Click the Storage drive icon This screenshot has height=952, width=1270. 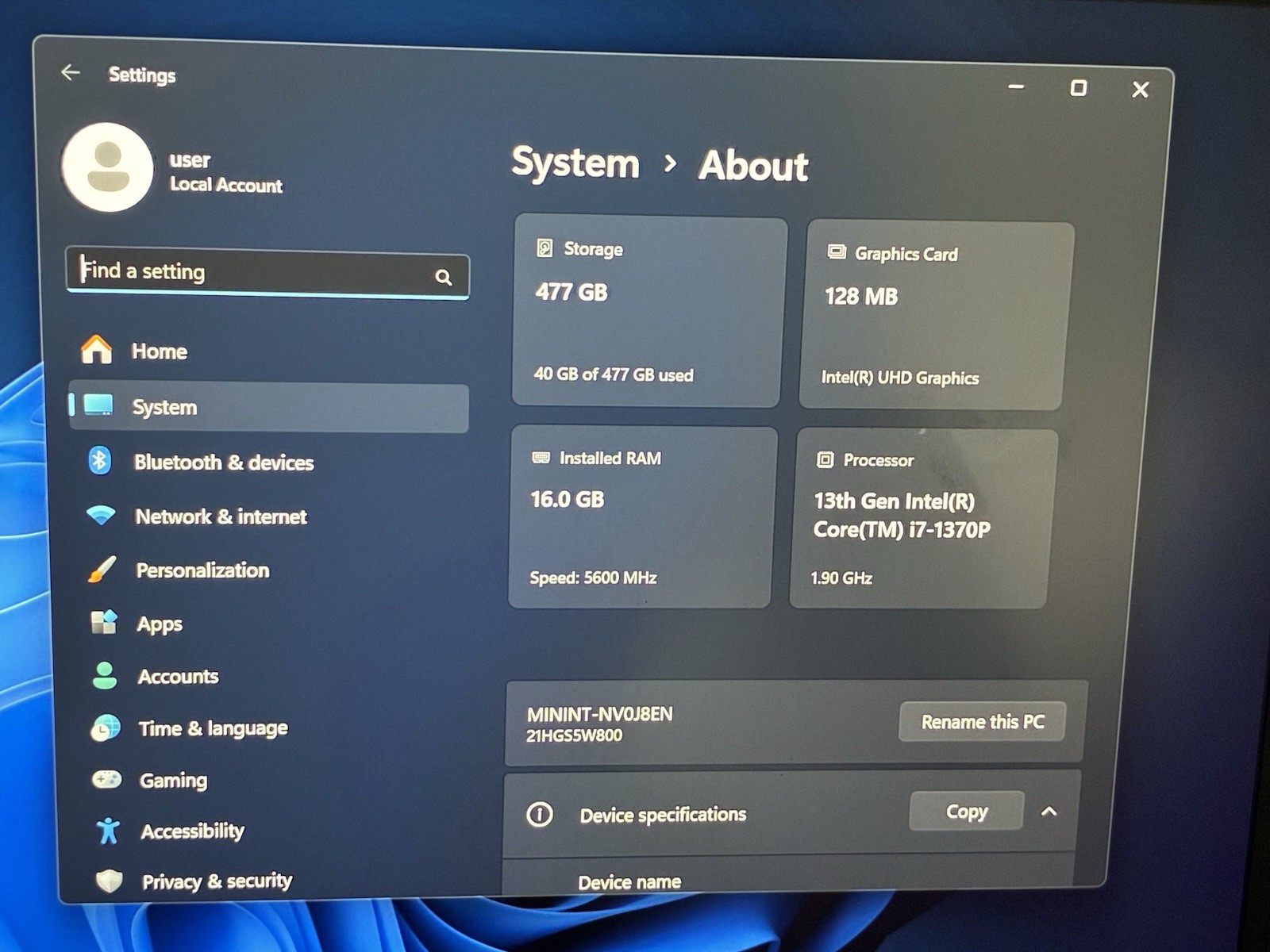tap(545, 248)
